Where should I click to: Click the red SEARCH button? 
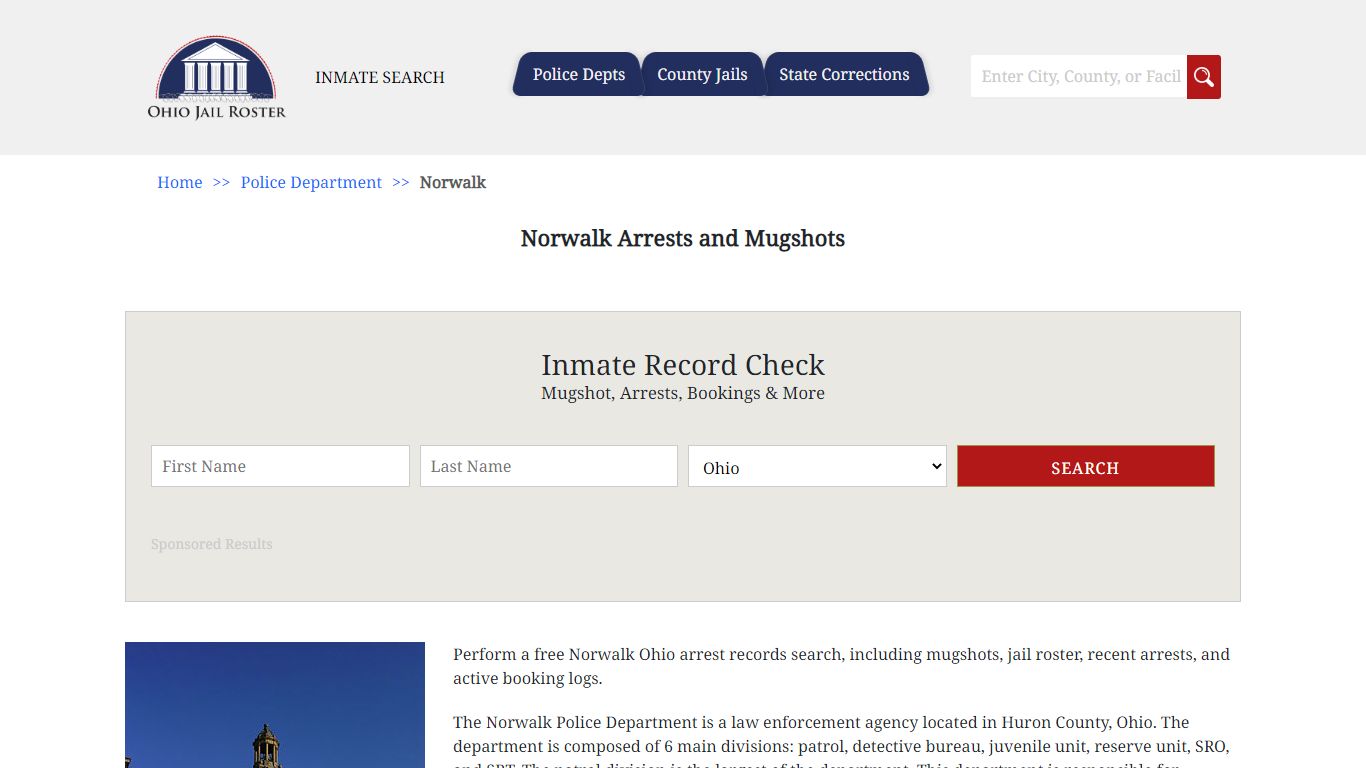coord(1086,466)
